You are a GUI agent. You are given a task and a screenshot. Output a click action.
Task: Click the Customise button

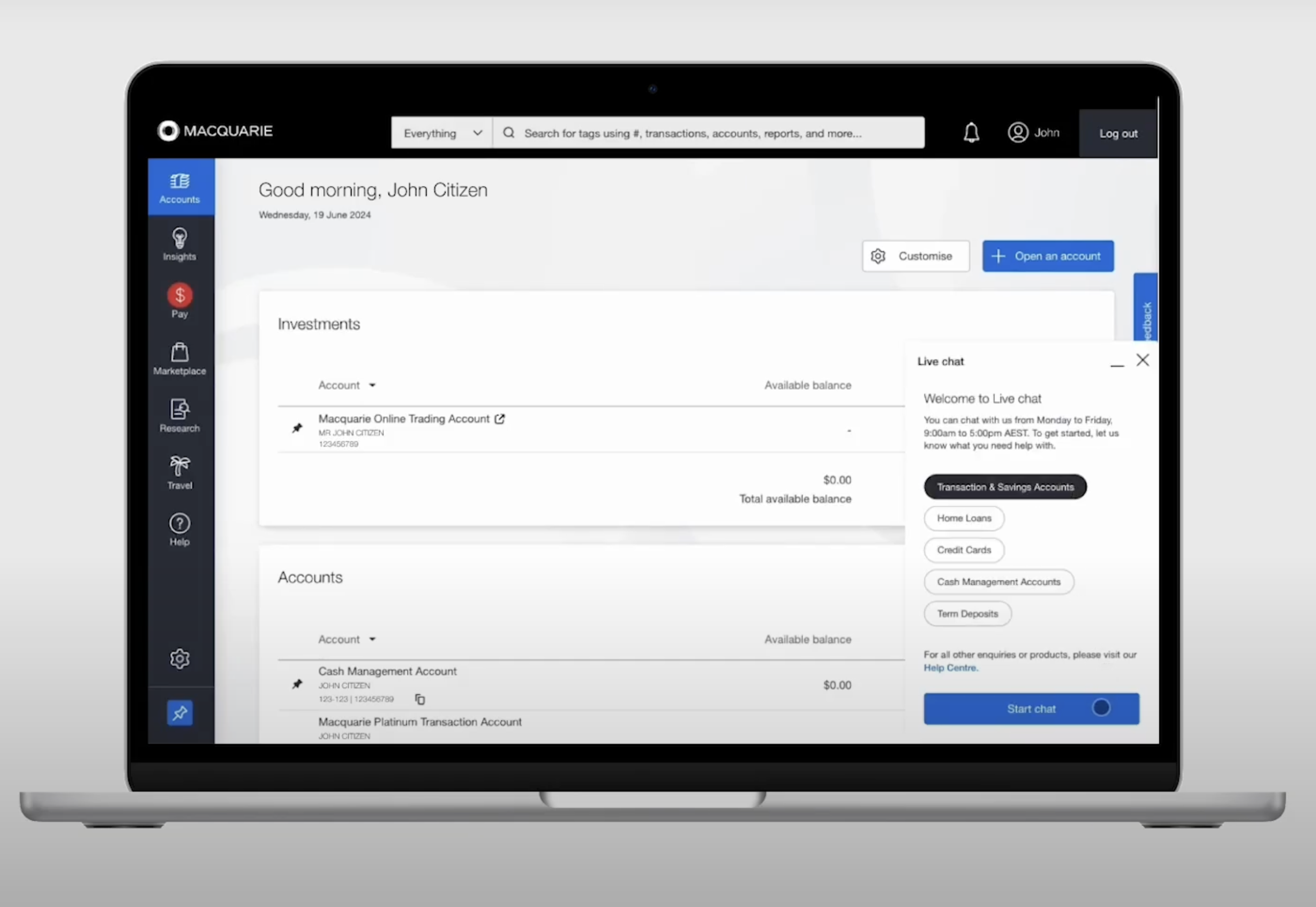point(913,256)
